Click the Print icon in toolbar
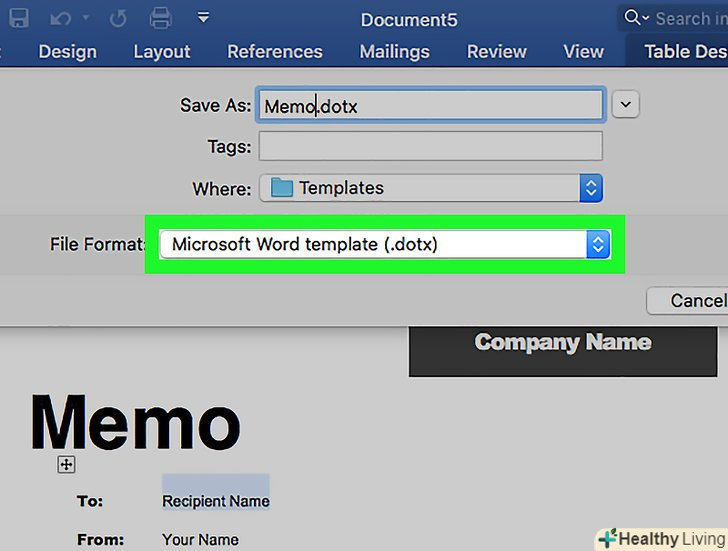Viewport: 728px width, 551px height. 161,19
